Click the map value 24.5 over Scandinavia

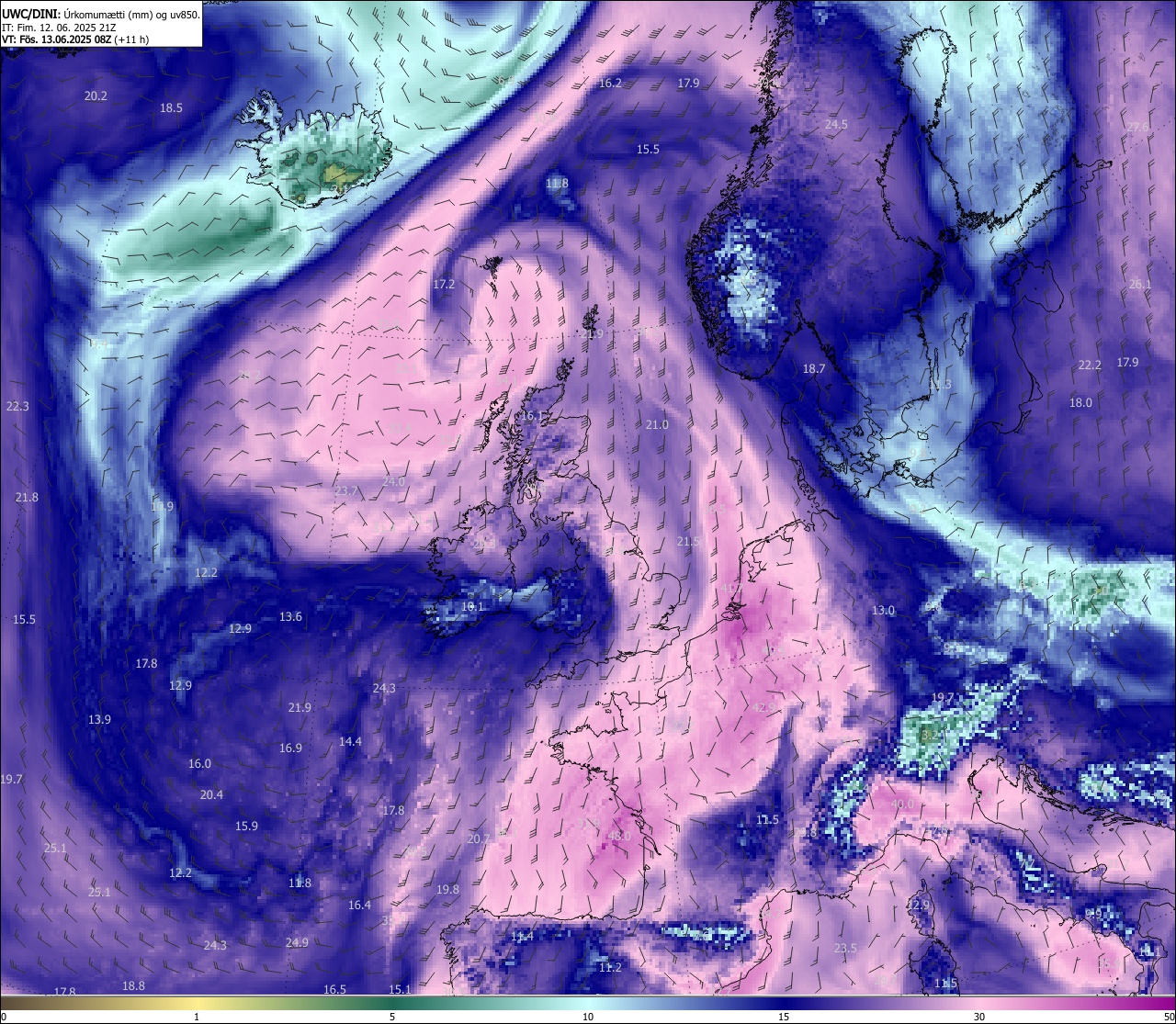click(836, 125)
